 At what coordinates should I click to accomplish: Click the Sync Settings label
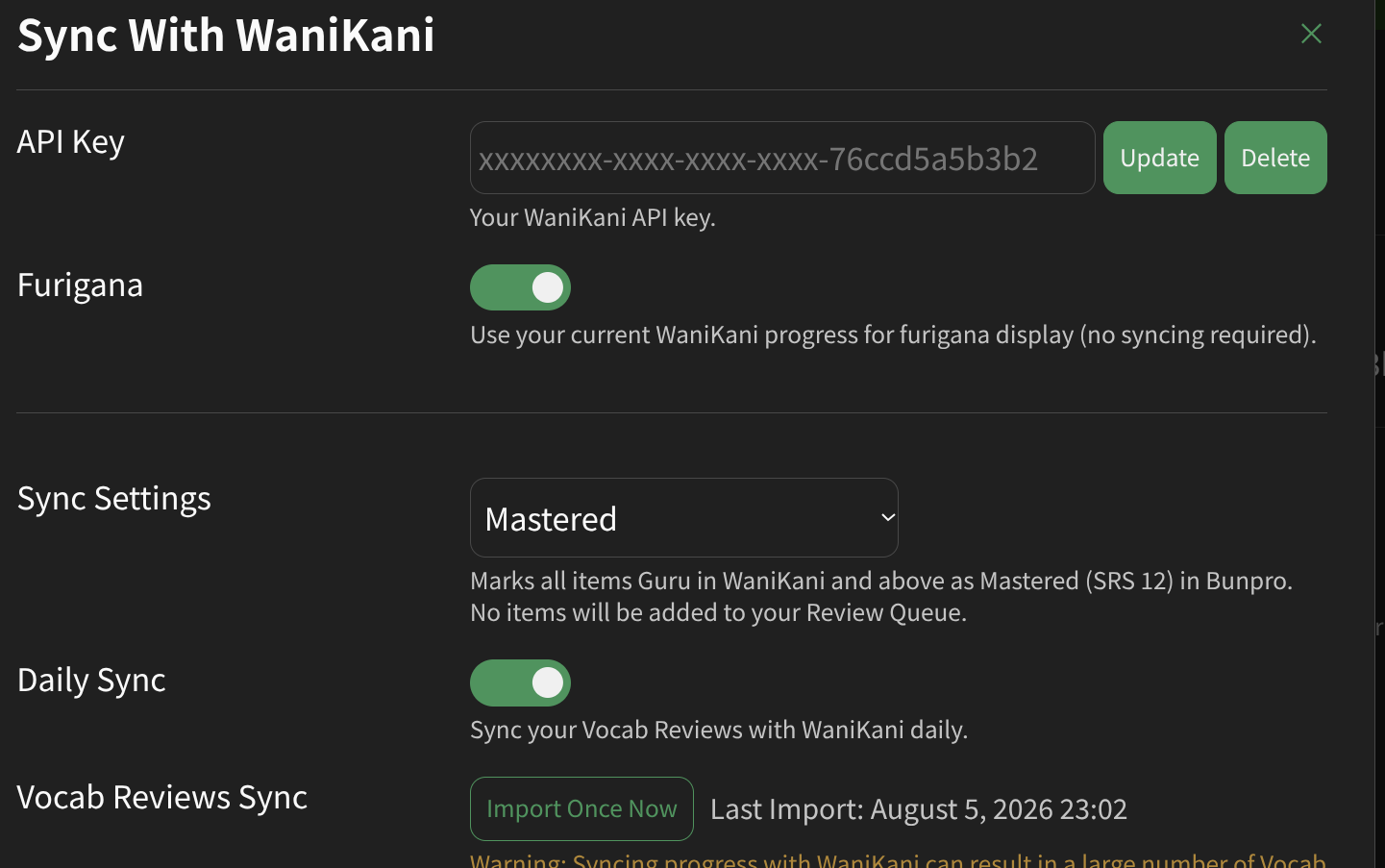[x=114, y=499]
